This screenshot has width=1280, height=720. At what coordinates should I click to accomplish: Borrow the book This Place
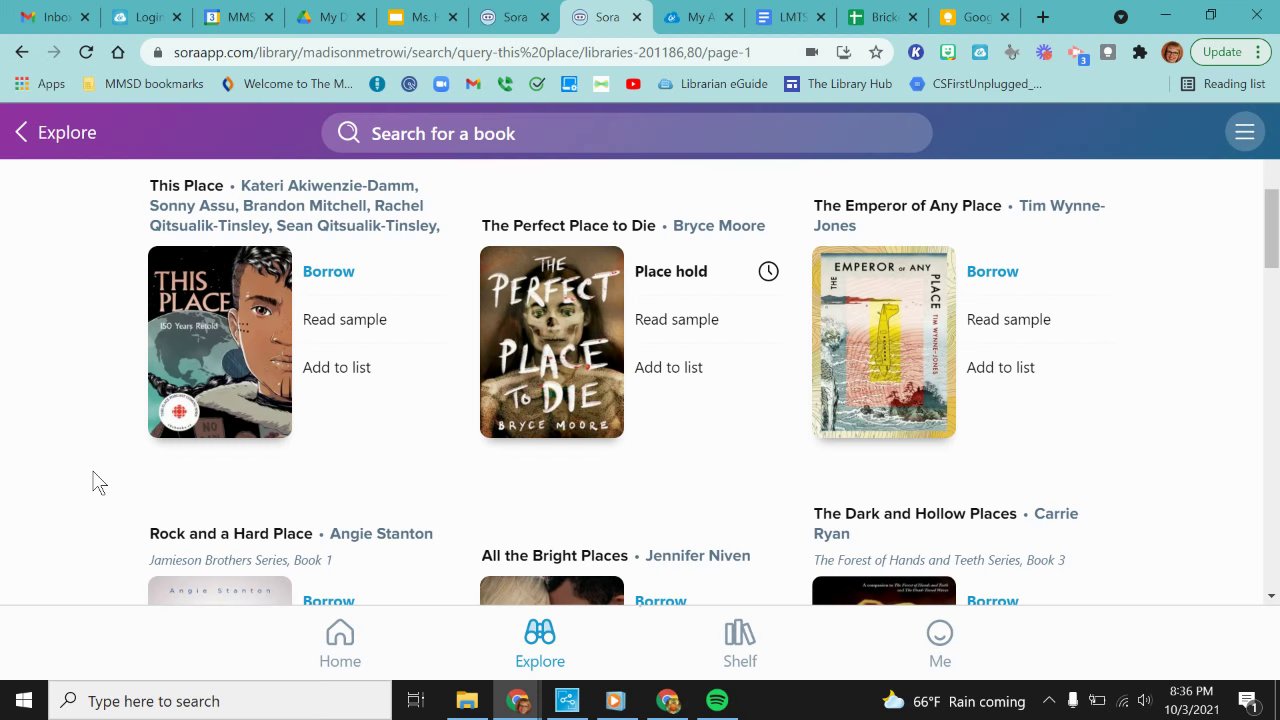pyautogui.click(x=328, y=271)
